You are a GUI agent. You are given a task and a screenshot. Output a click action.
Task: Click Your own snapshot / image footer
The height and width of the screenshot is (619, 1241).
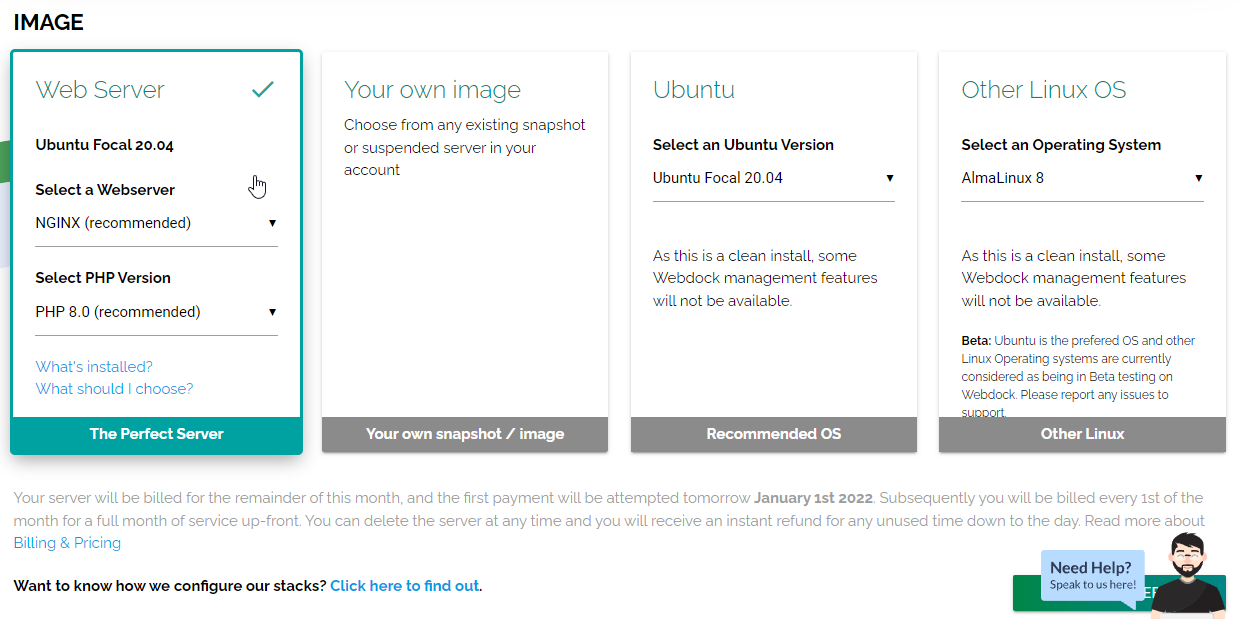(465, 434)
